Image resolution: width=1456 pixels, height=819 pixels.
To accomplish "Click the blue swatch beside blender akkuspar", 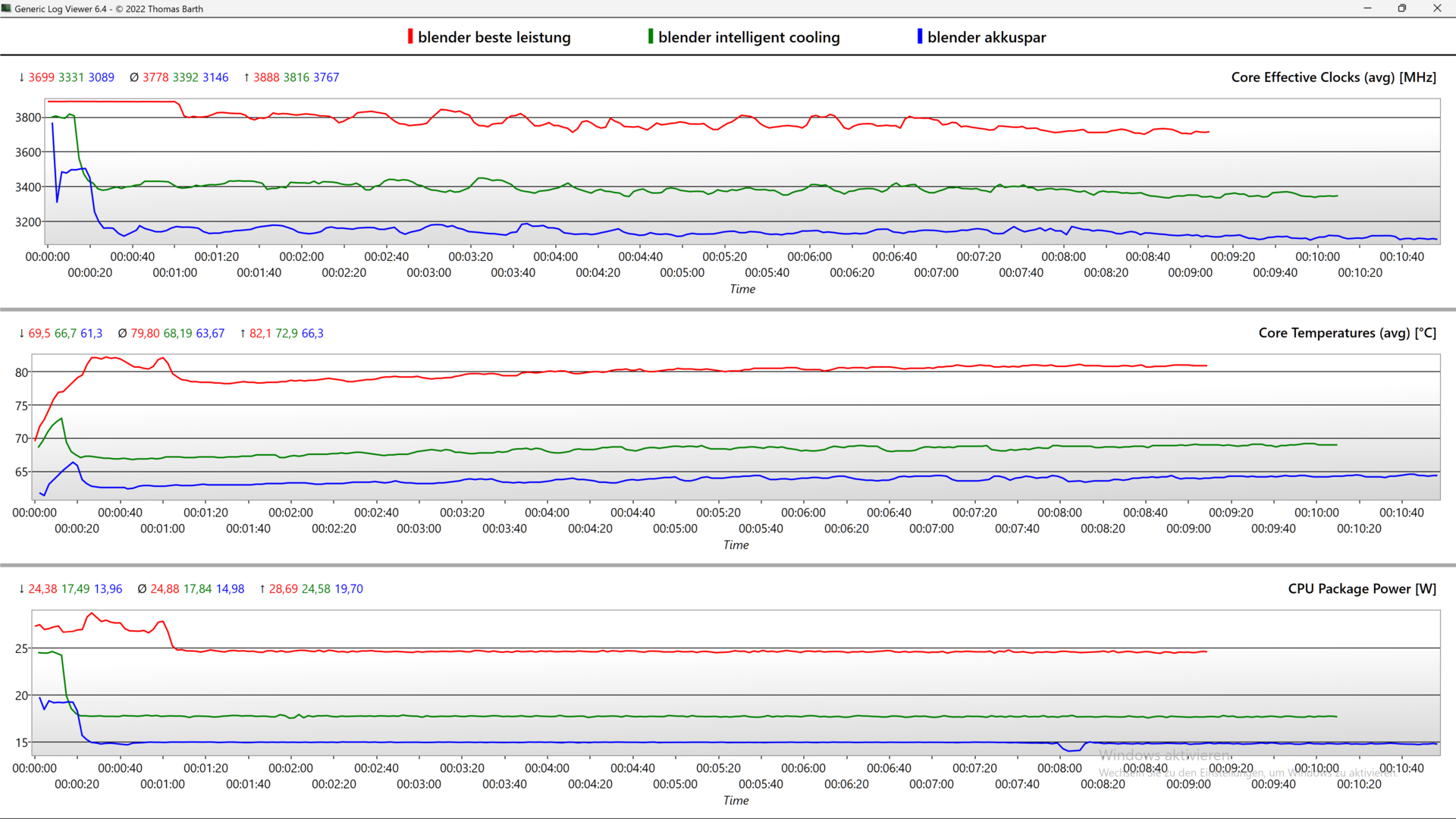I will click(920, 36).
